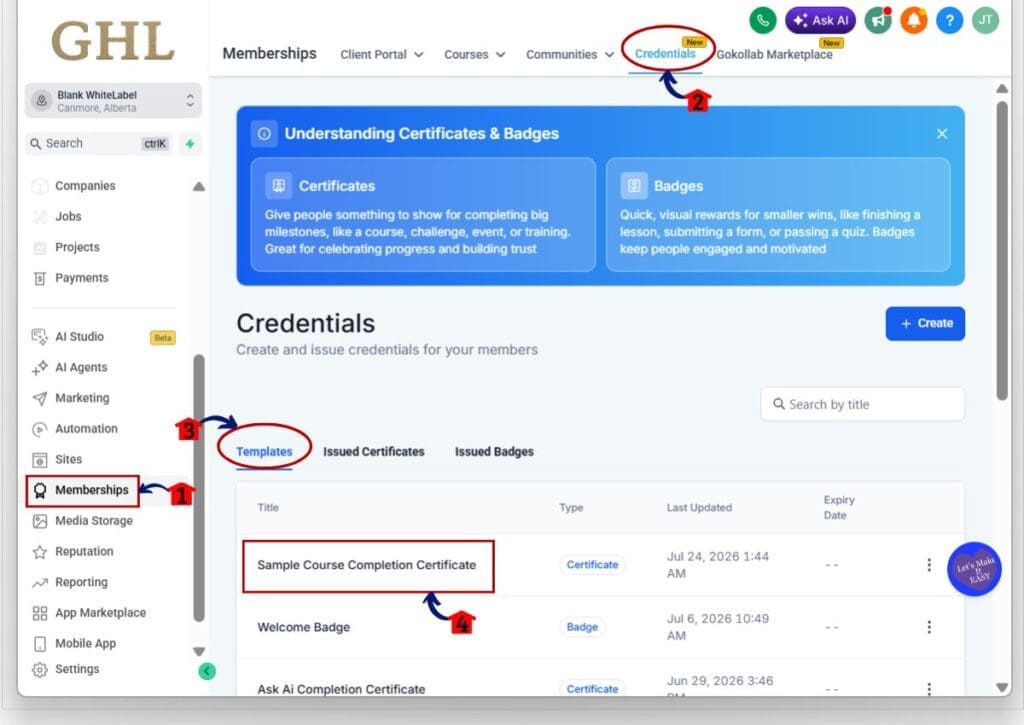Image resolution: width=1024 pixels, height=725 pixels.
Task: Click the blue Create button
Action: click(925, 323)
